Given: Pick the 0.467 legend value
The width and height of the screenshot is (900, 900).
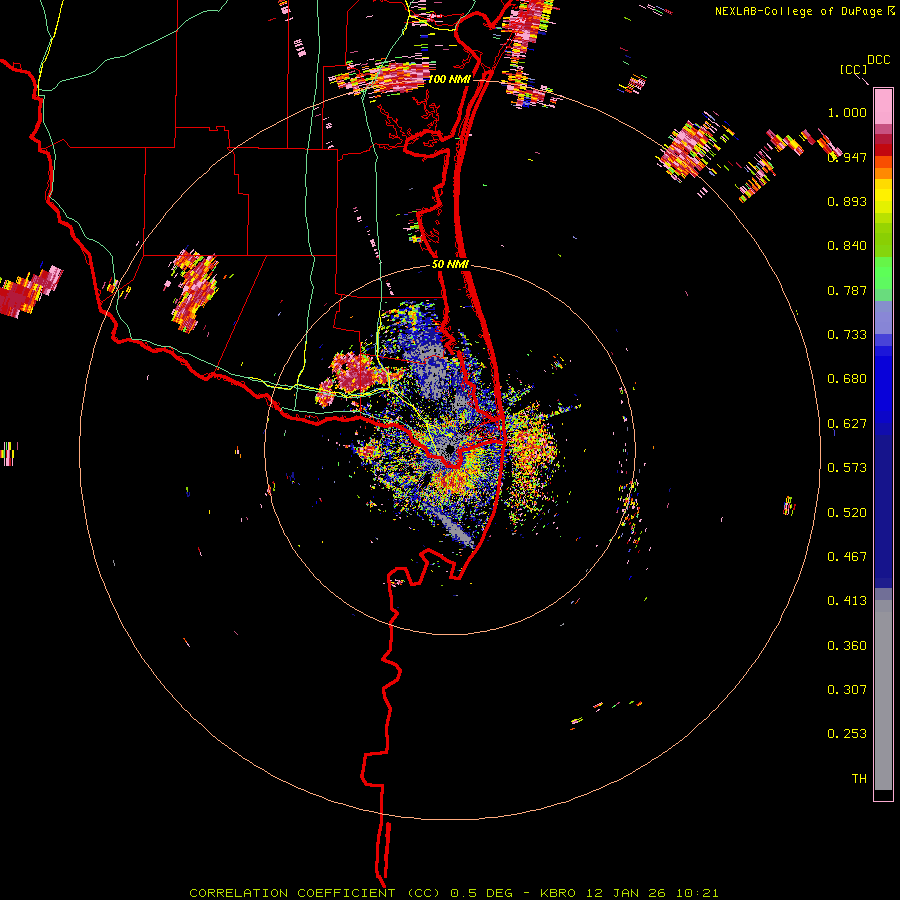Looking at the screenshot, I should click(847, 557).
